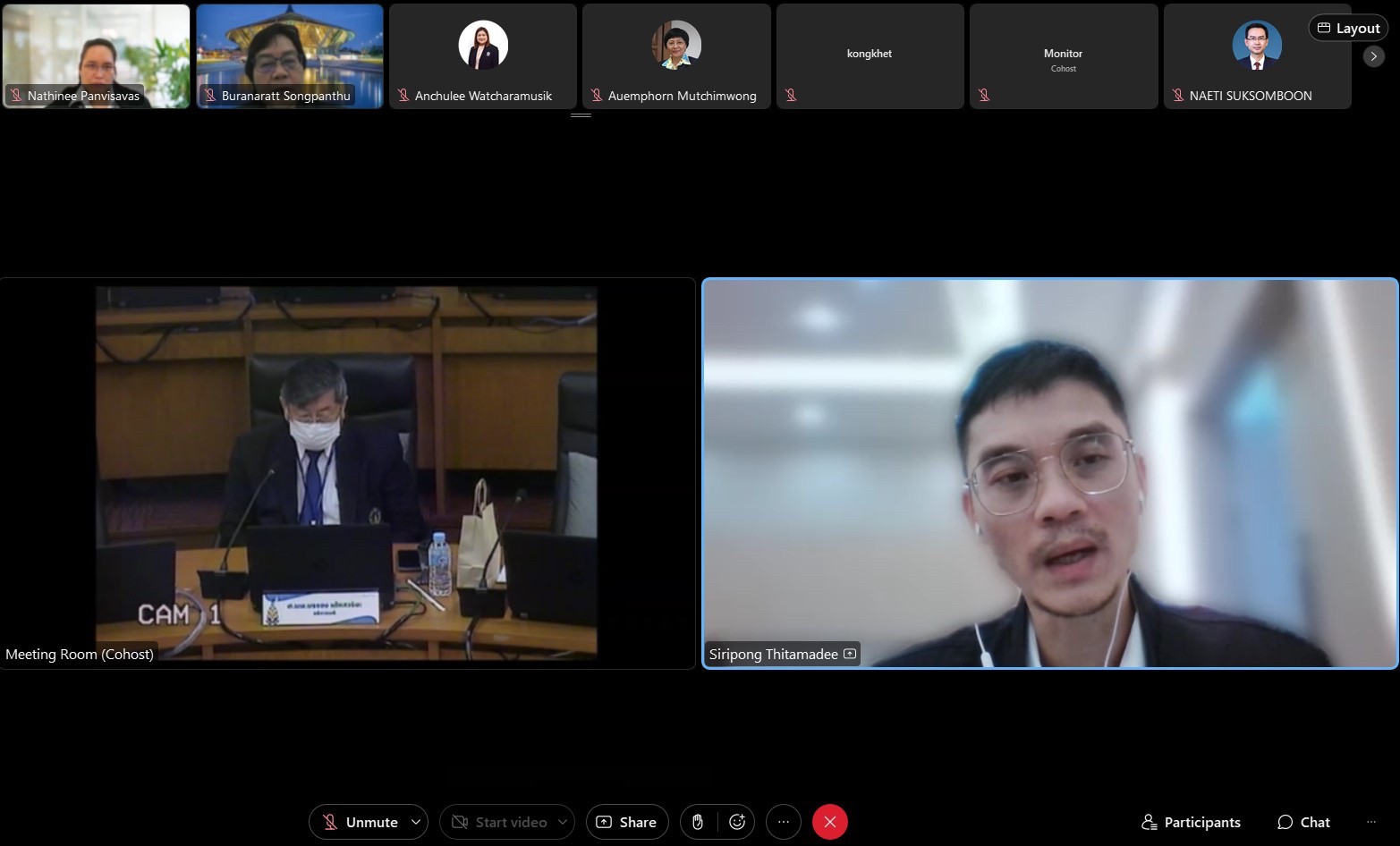Click the Share button
1400x846 pixels.
(x=627, y=822)
